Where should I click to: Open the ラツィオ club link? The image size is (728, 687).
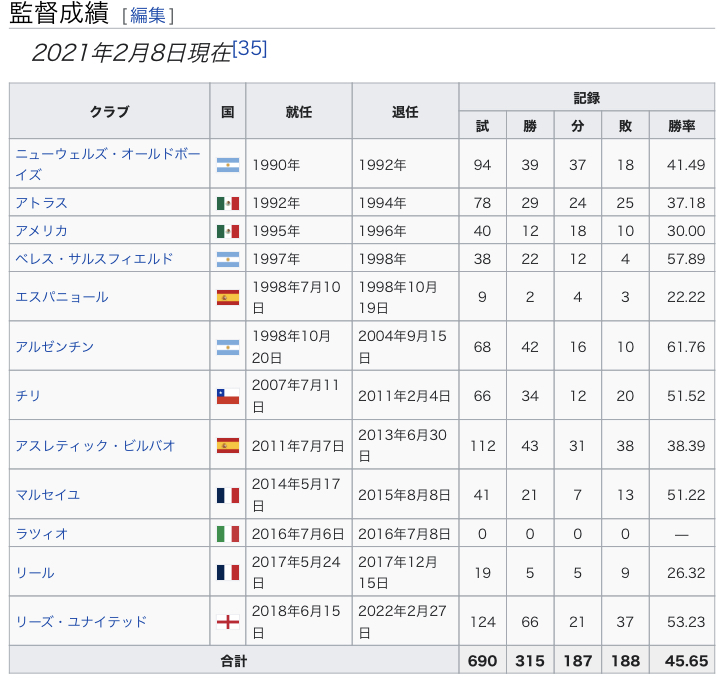41,534
